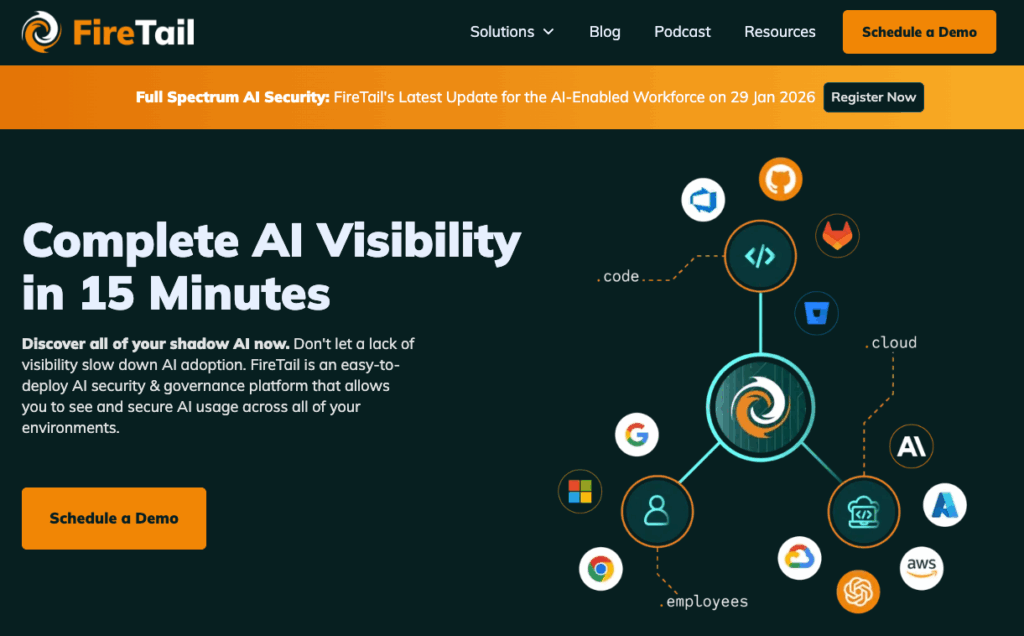The width and height of the screenshot is (1024, 636).
Task: Click the Google Cloud icon
Action: click(800, 558)
